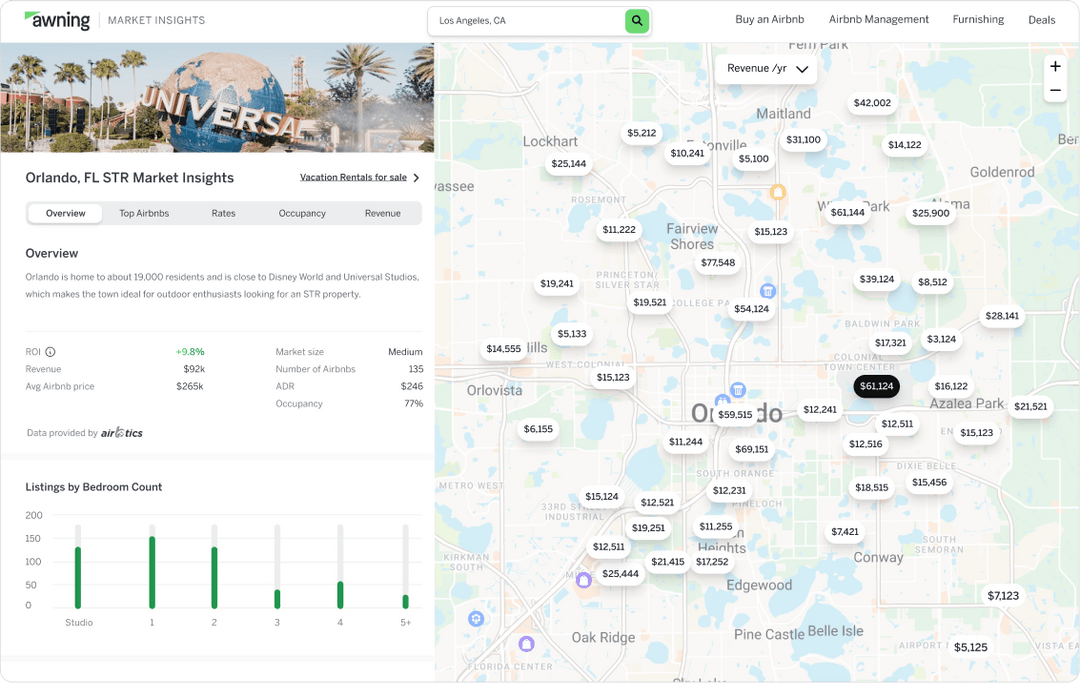1080x683 pixels.
Task: Switch to the Rates tab
Action: tap(223, 213)
